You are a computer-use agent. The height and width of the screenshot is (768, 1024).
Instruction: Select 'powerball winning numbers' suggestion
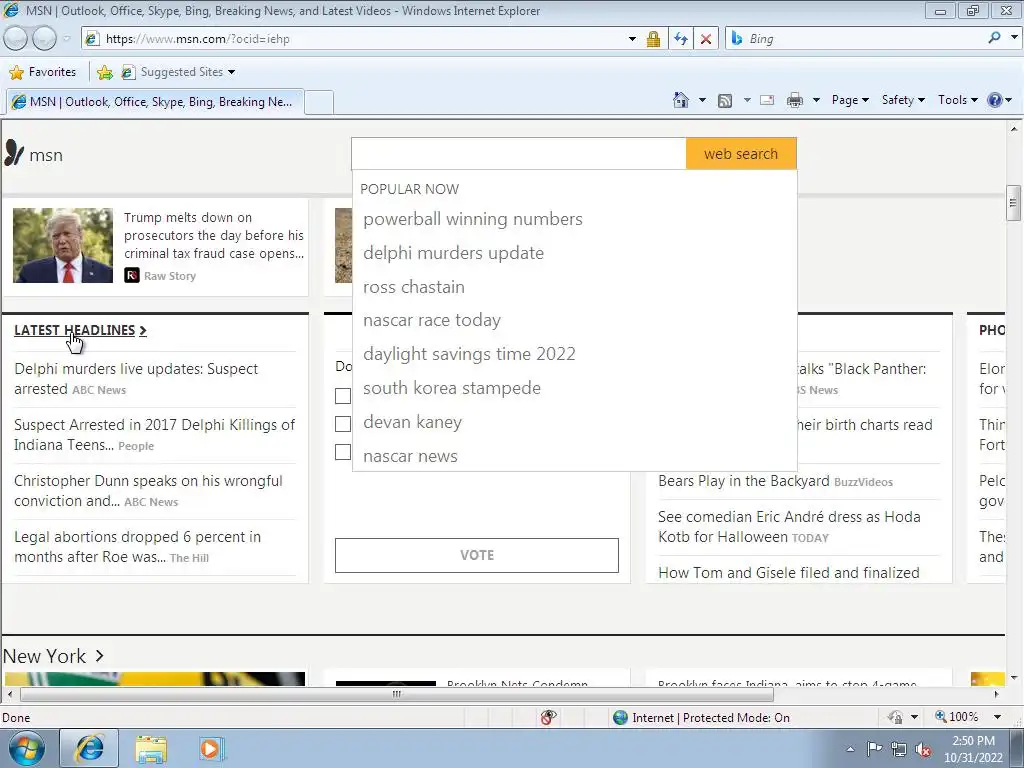click(473, 219)
